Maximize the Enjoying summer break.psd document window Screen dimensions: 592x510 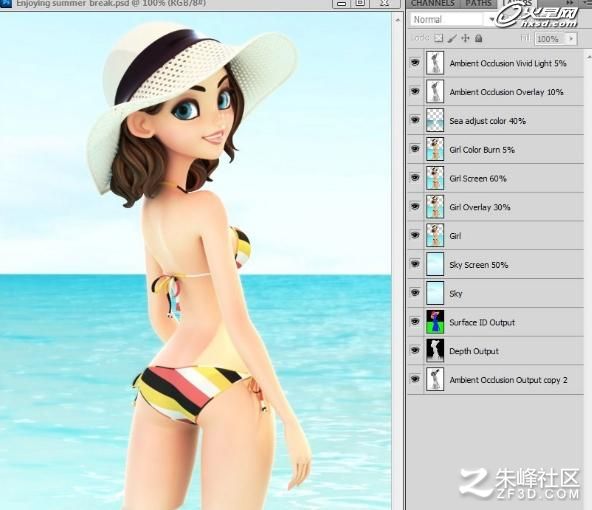click(361, 3)
